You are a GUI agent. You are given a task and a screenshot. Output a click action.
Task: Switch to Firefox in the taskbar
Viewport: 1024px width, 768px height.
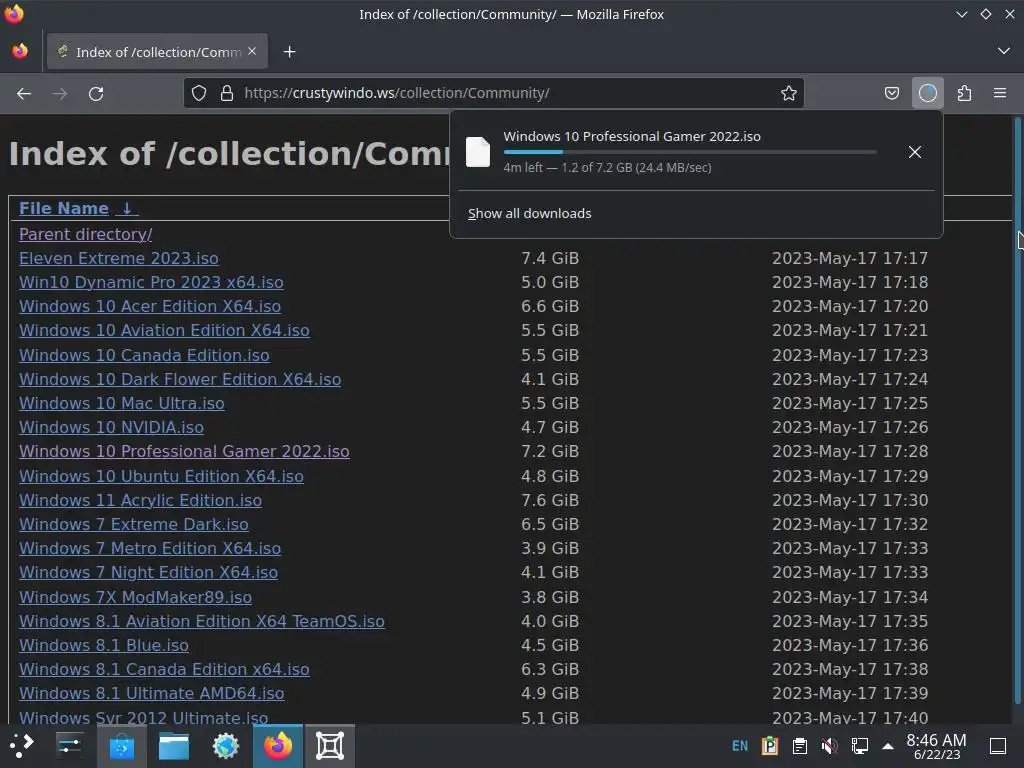[278, 745]
